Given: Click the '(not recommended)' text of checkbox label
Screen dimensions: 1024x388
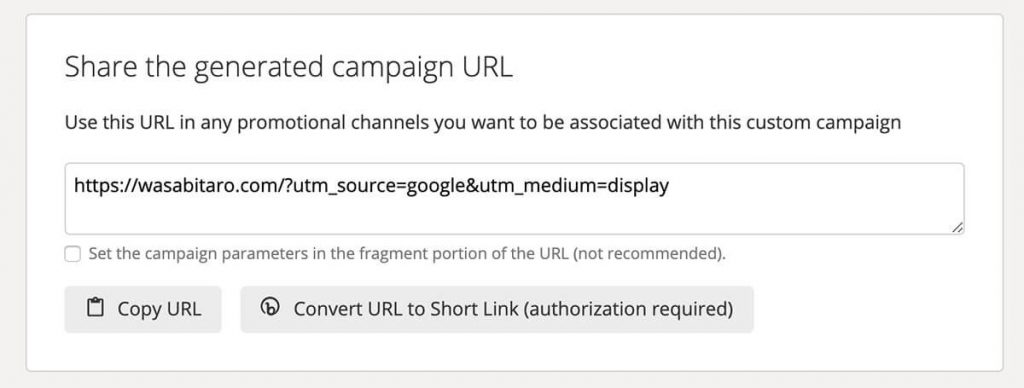Looking at the screenshot, I should click(649, 253).
